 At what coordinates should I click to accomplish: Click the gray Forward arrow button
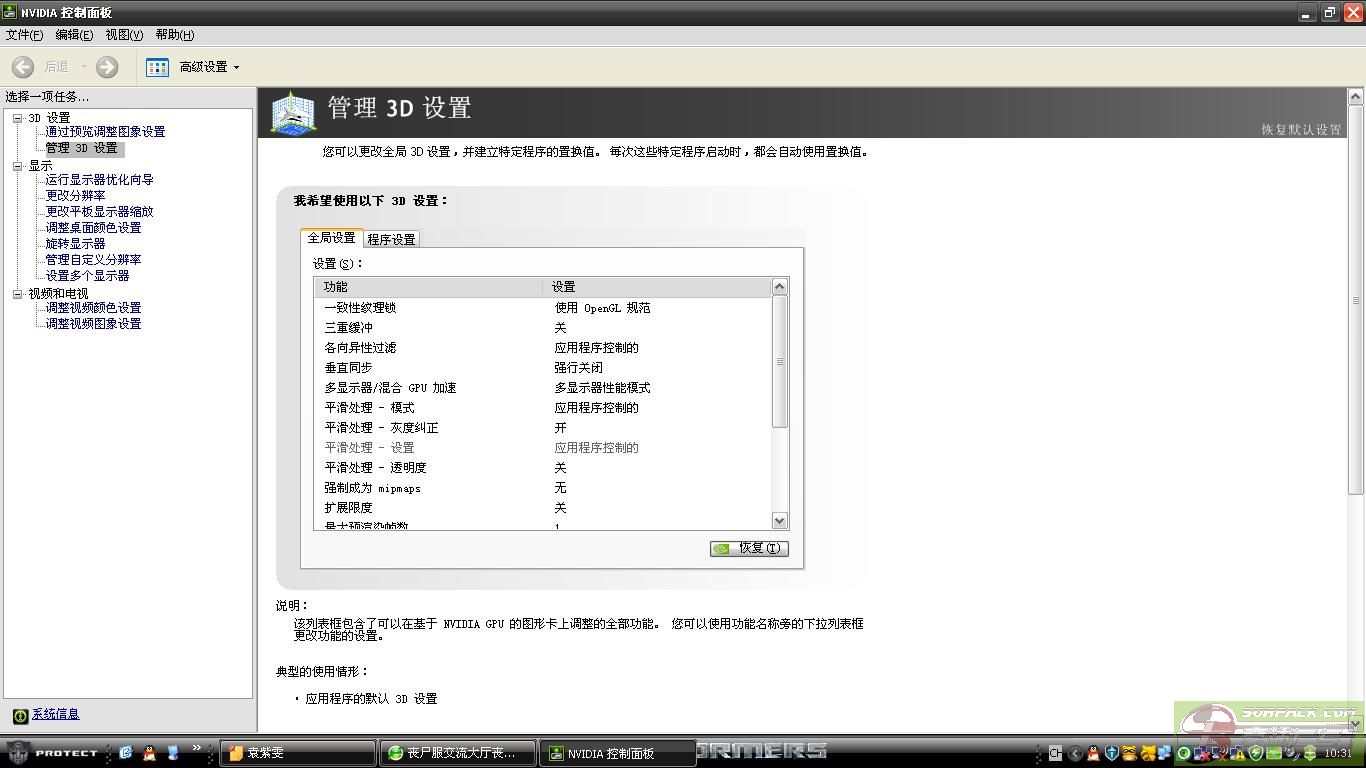[107, 67]
